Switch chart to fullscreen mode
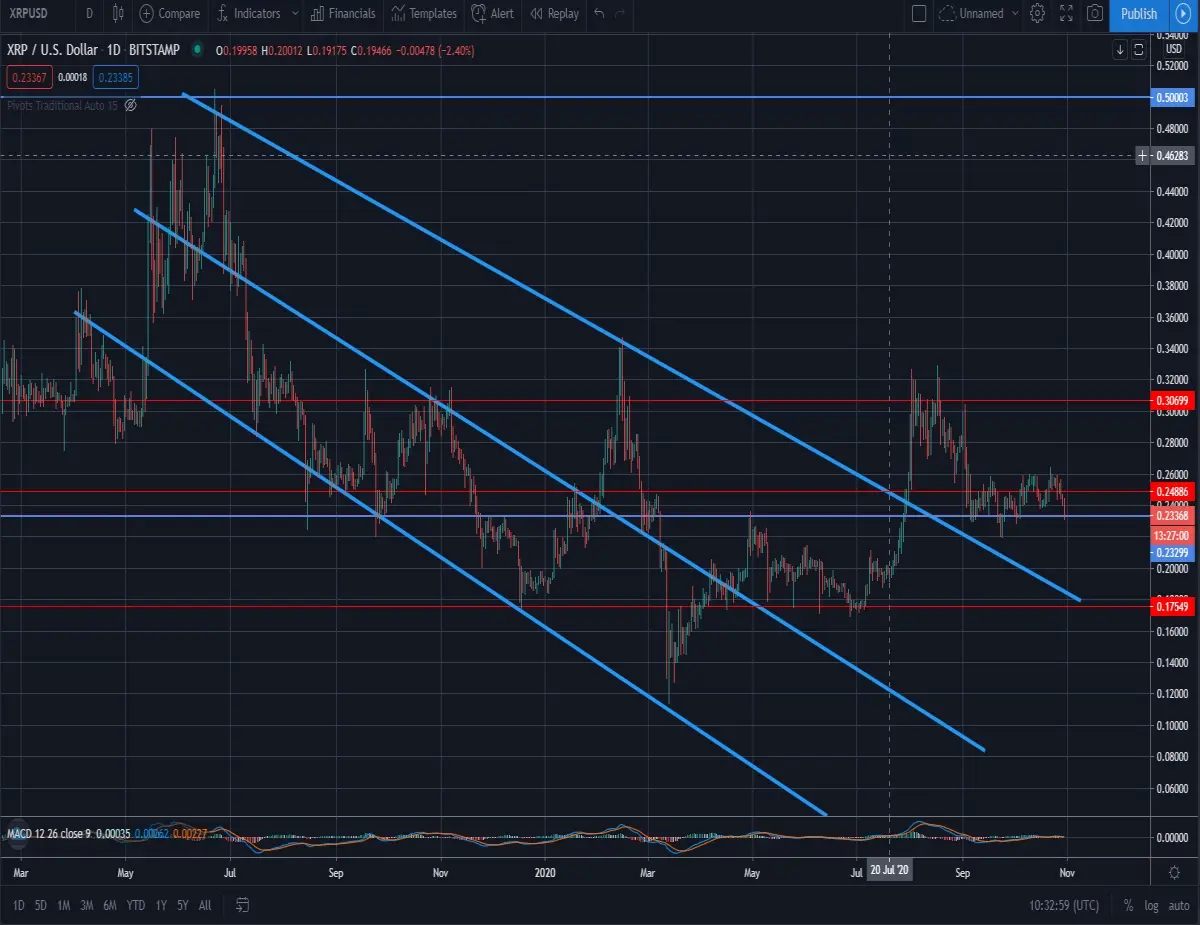Screen dimensions: 1200x925 (x=1066, y=14)
